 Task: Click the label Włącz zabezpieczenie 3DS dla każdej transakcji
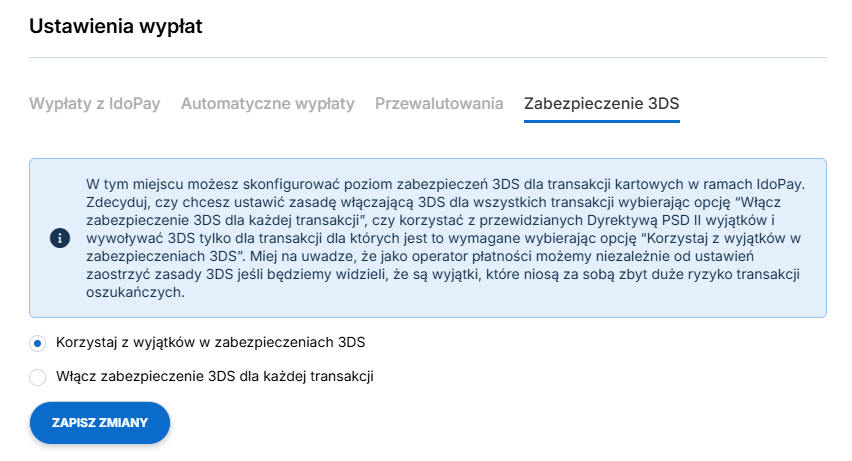(215, 376)
